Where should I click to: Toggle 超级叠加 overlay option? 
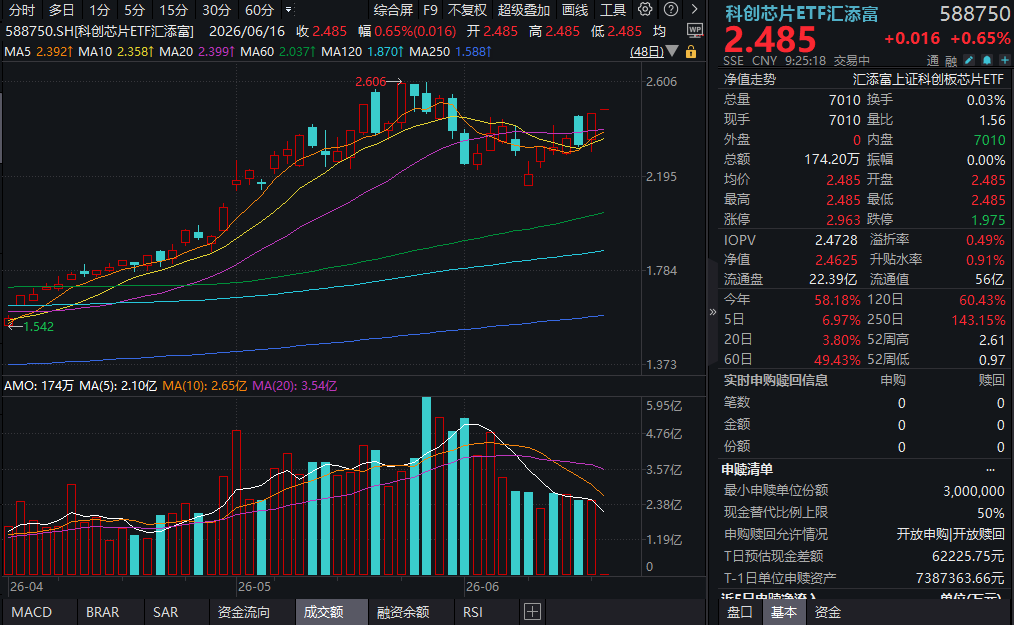click(524, 10)
